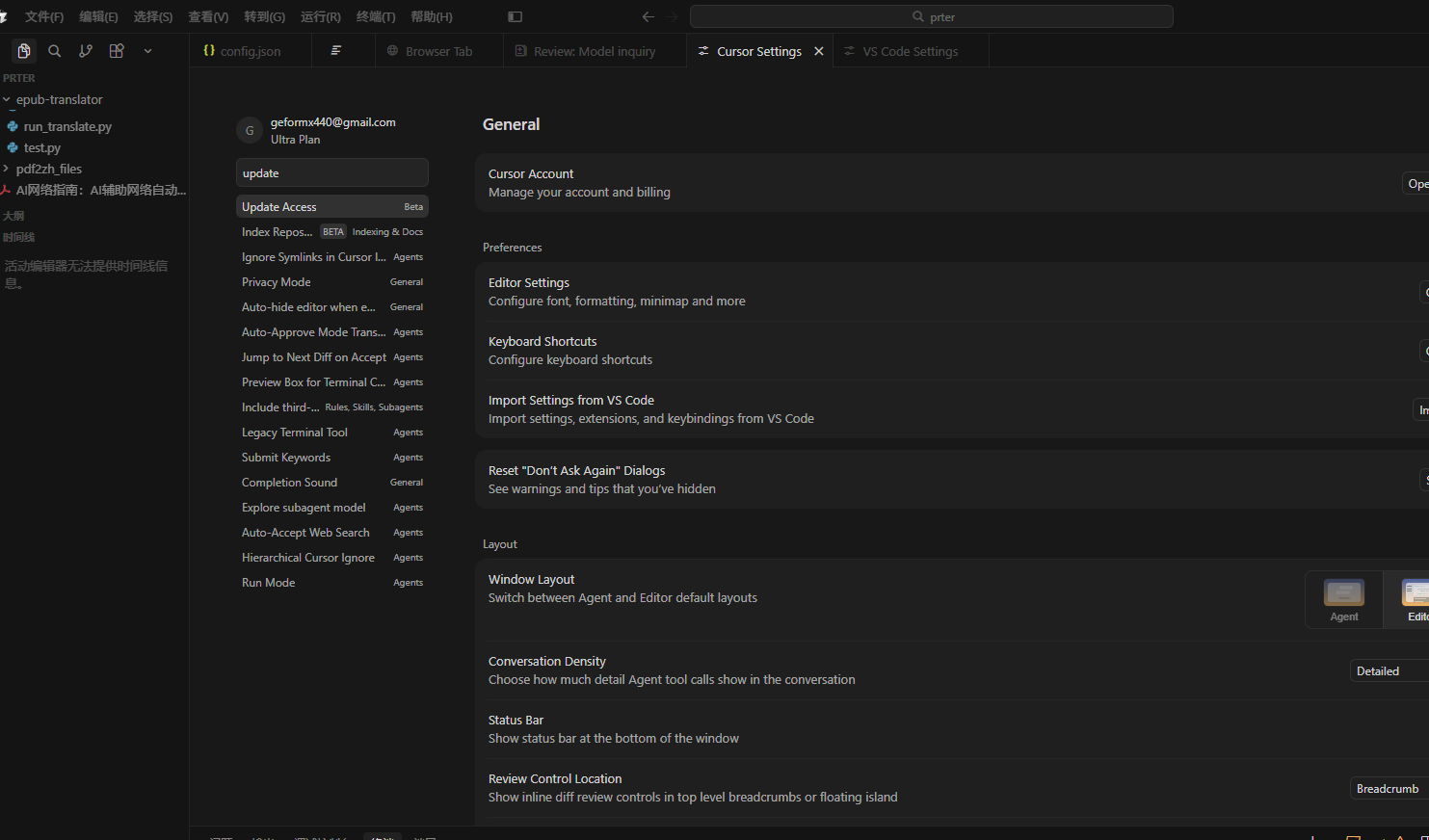
Task: Switch to the Review: Model inquiry tab
Action: [x=595, y=51]
